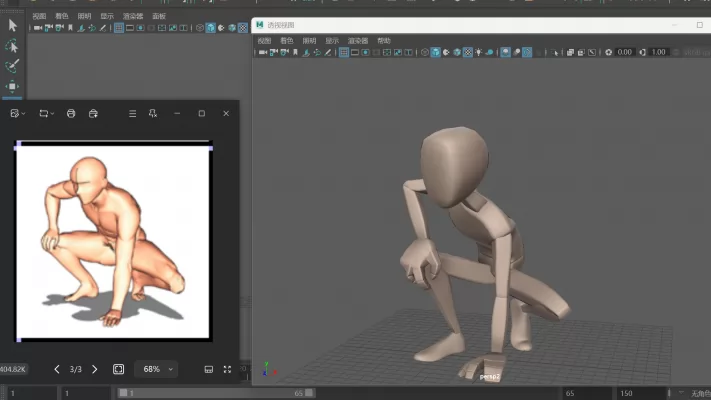
Task: Open the 视图 menu in perspective panel
Action: 264,41
